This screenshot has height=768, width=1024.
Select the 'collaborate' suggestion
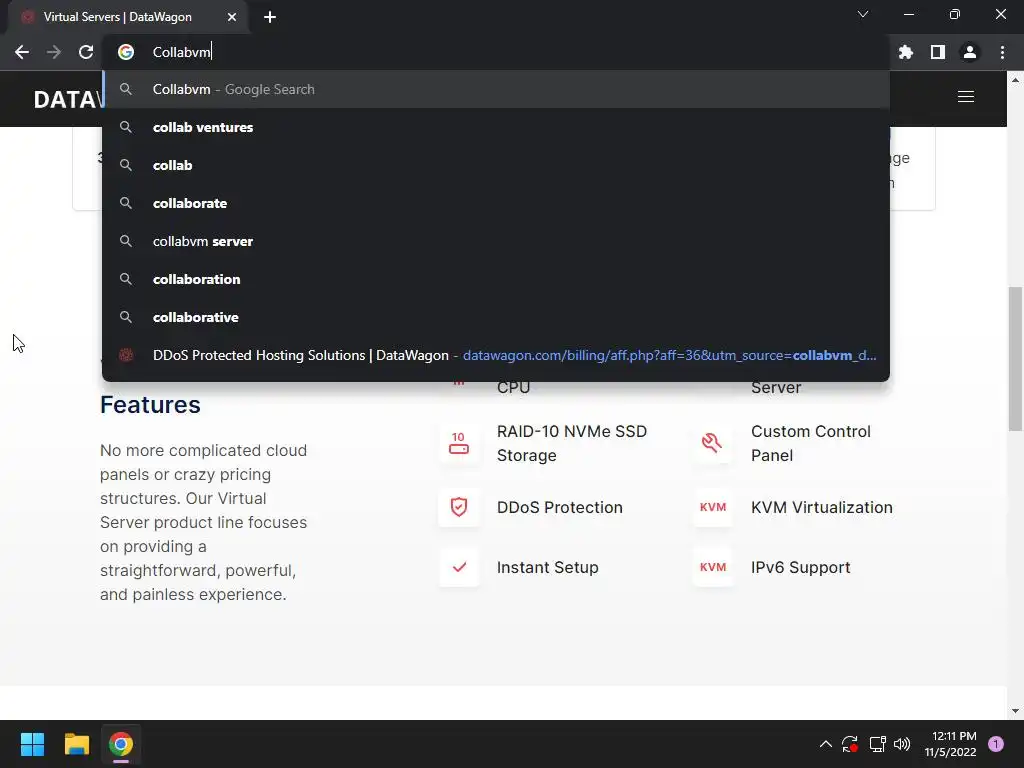point(496,203)
